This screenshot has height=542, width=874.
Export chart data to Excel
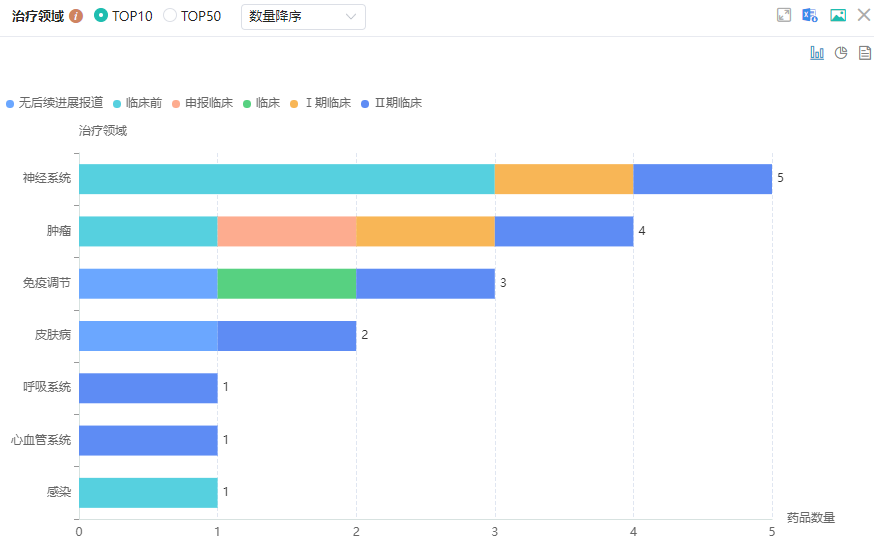coord(810,15)
